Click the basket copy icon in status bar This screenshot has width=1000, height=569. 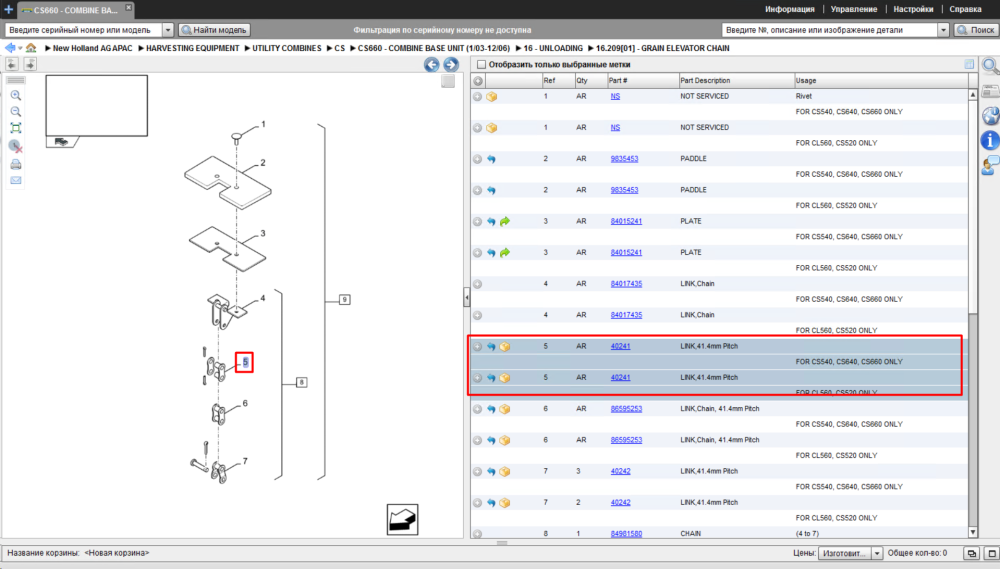point(971,554)
